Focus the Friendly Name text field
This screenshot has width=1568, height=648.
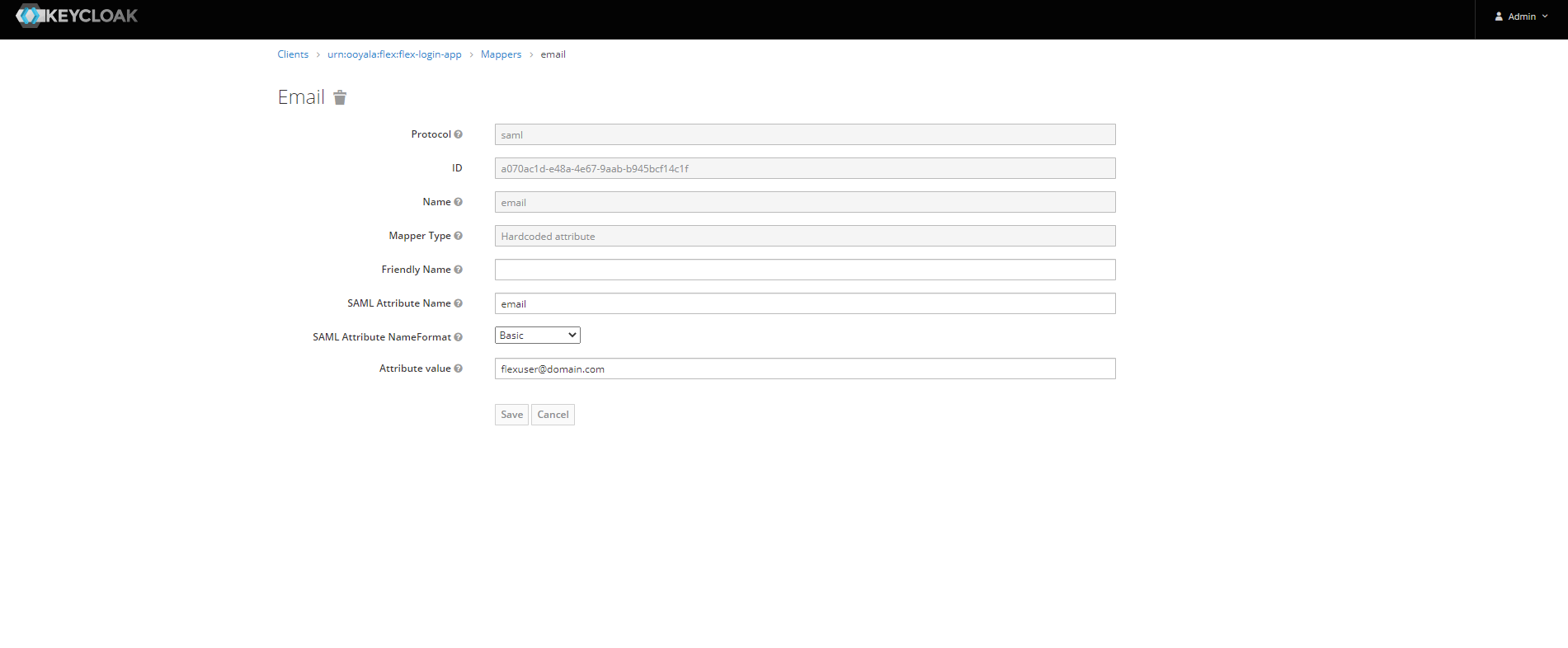(x=804, y=270)
